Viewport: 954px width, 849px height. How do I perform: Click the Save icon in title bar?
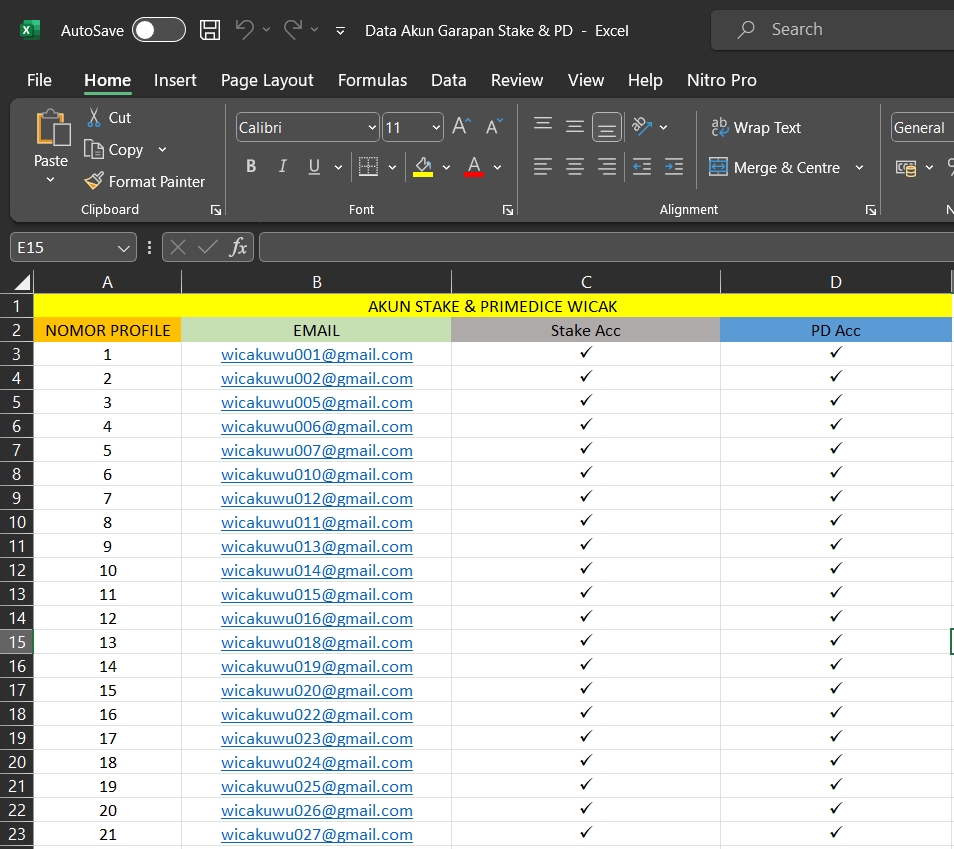(210, 30)
